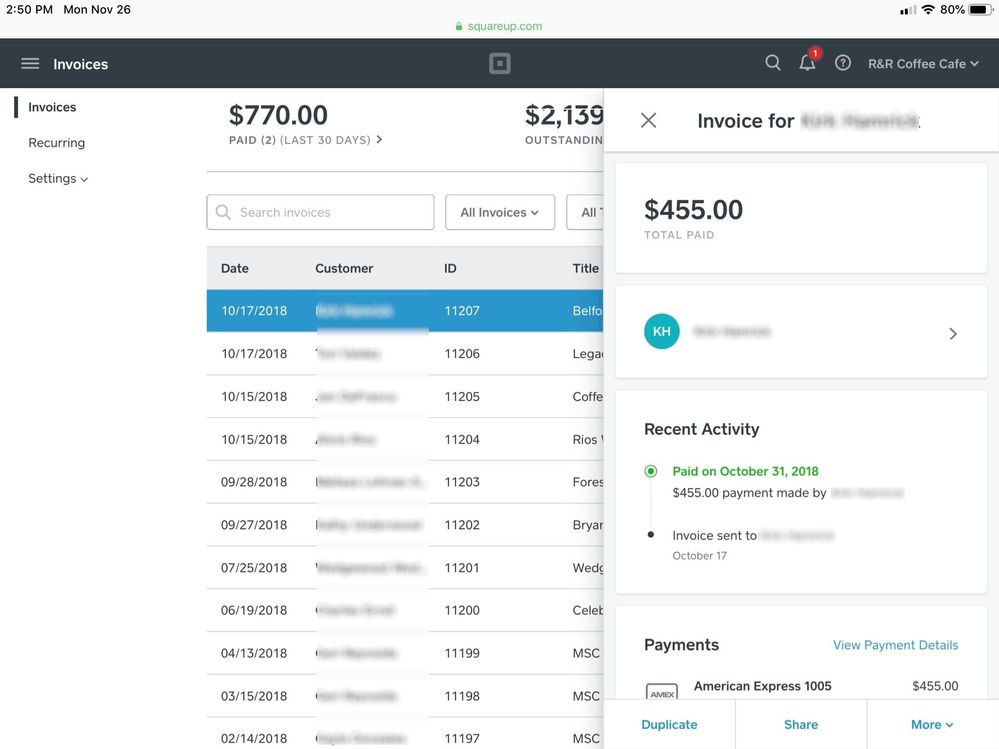Open the All Invoices filter dropdown
The image size is (999, 749).
pyautogui.click(x=499, y=212)
